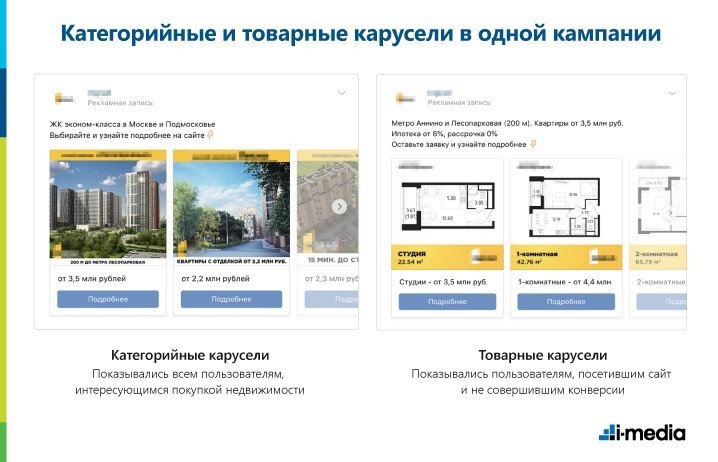Select the text '1-комнатные - от 4,4 млн'
This screenshot has height=462, width=718.
pos(564,282)
